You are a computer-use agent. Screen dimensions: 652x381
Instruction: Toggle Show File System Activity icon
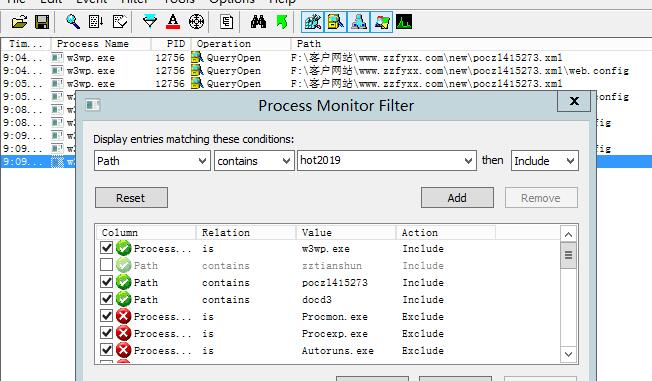pos(335,22)
